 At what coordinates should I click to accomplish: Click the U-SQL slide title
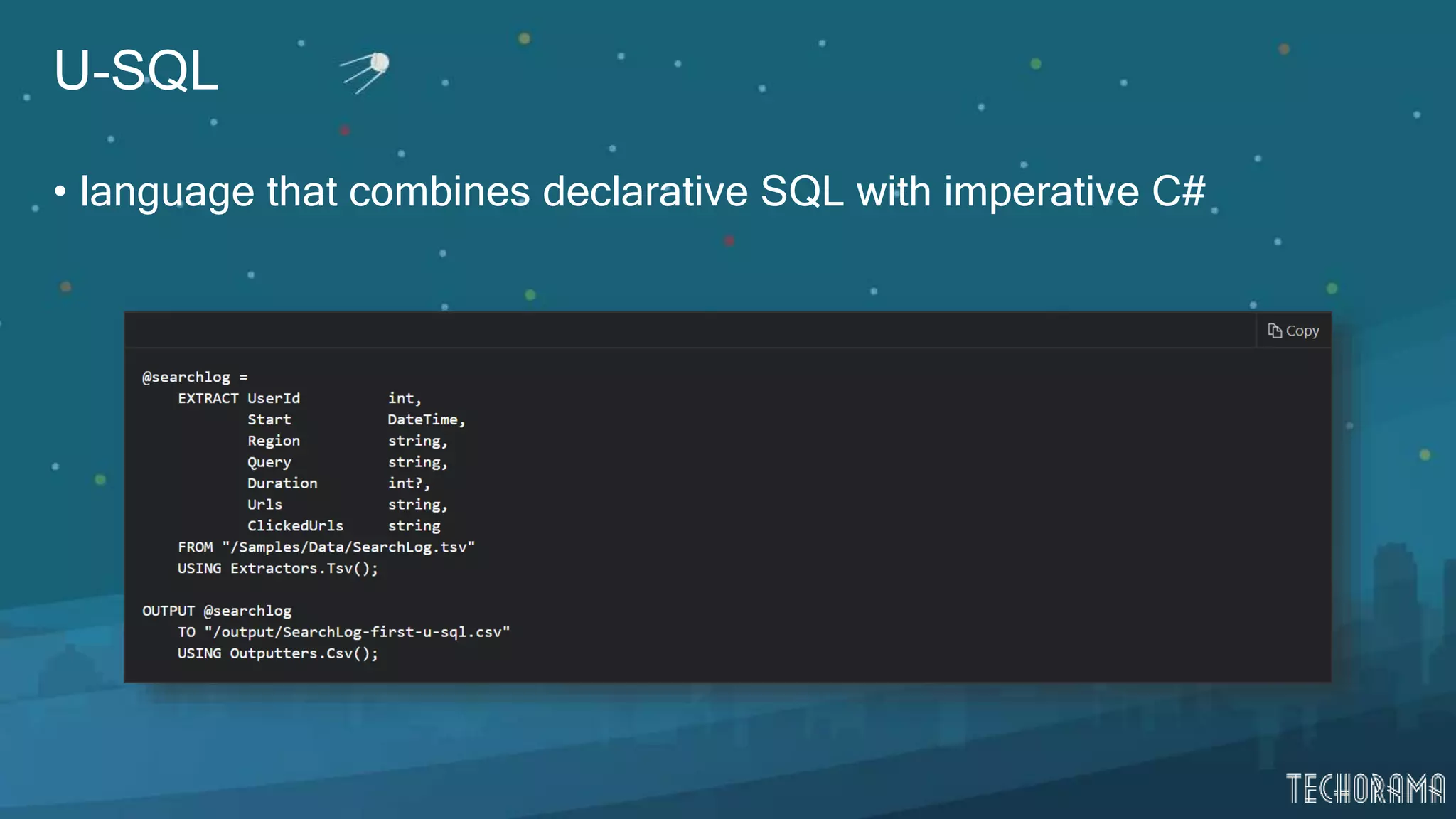point(136,70)
